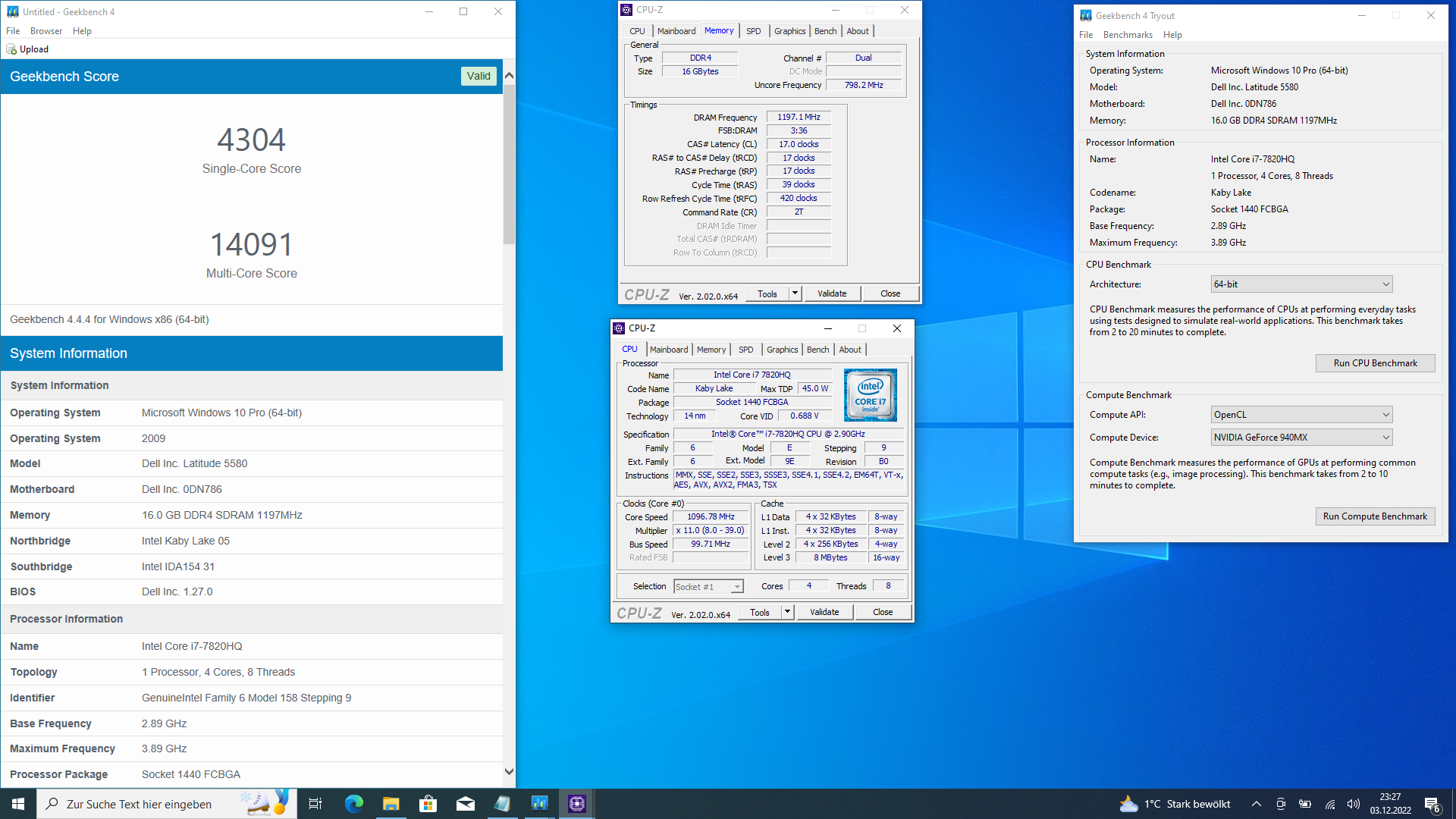Click the Tools button in the lower CPU-Z window
This screenshot has width=1456, height=819.
coord(760,612)
